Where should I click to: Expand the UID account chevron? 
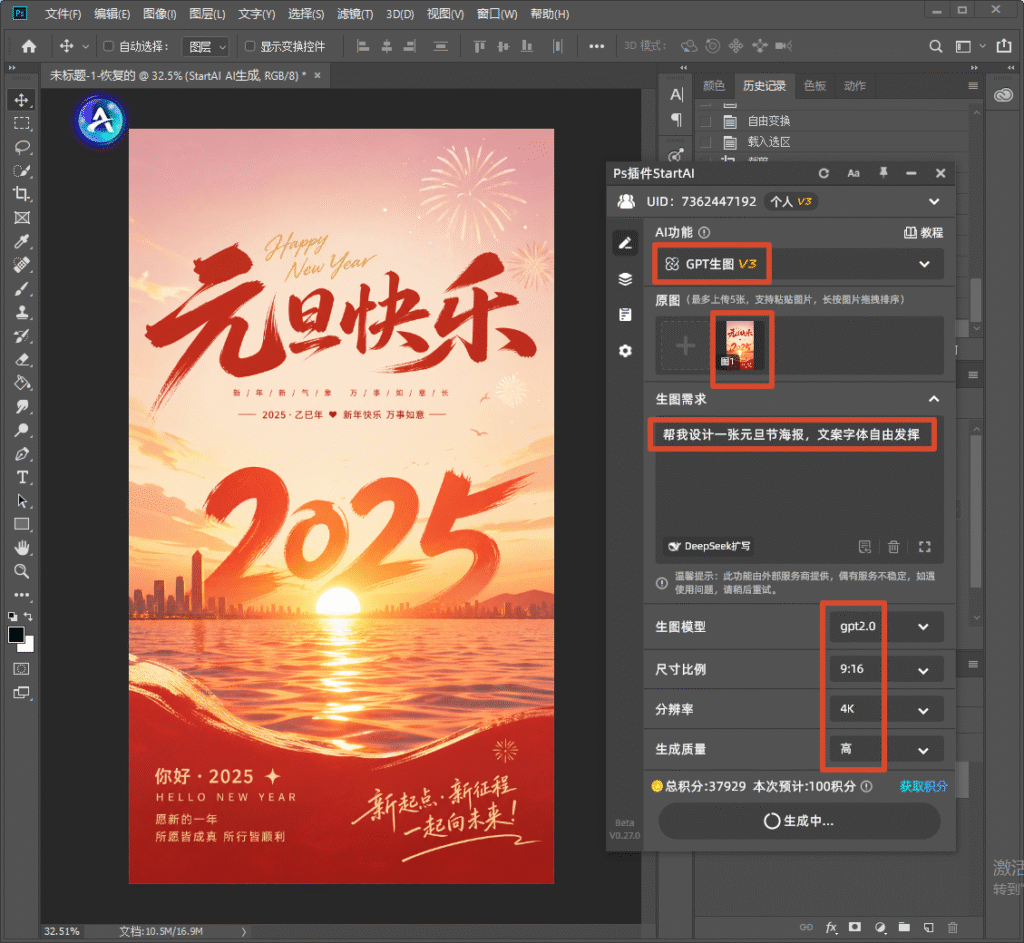[934, 202]
